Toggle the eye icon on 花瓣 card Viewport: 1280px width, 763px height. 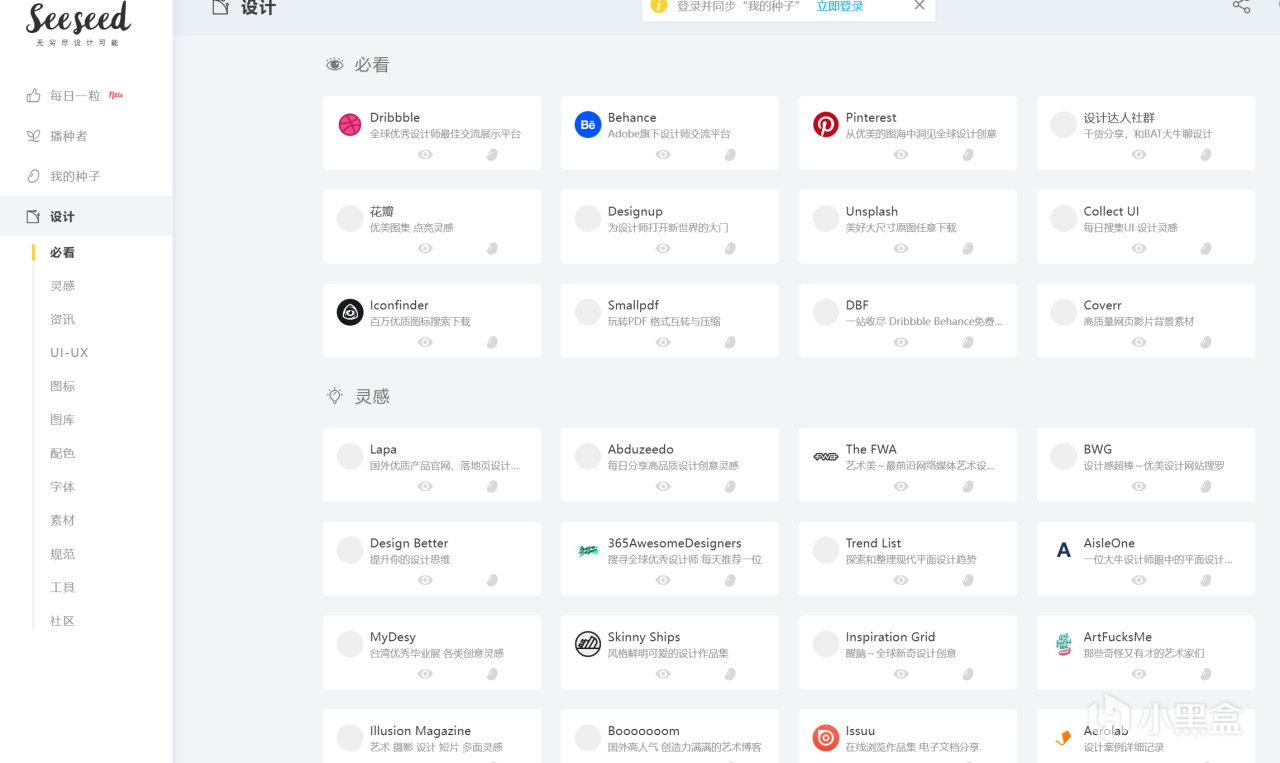425,248
